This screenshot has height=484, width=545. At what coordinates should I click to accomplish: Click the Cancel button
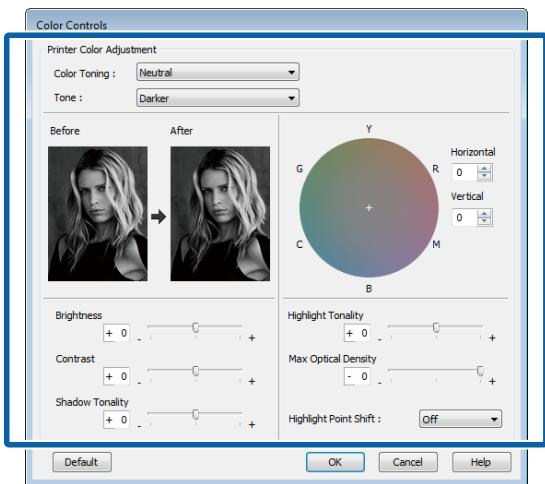pyautogui.click(x=408, y=462)
